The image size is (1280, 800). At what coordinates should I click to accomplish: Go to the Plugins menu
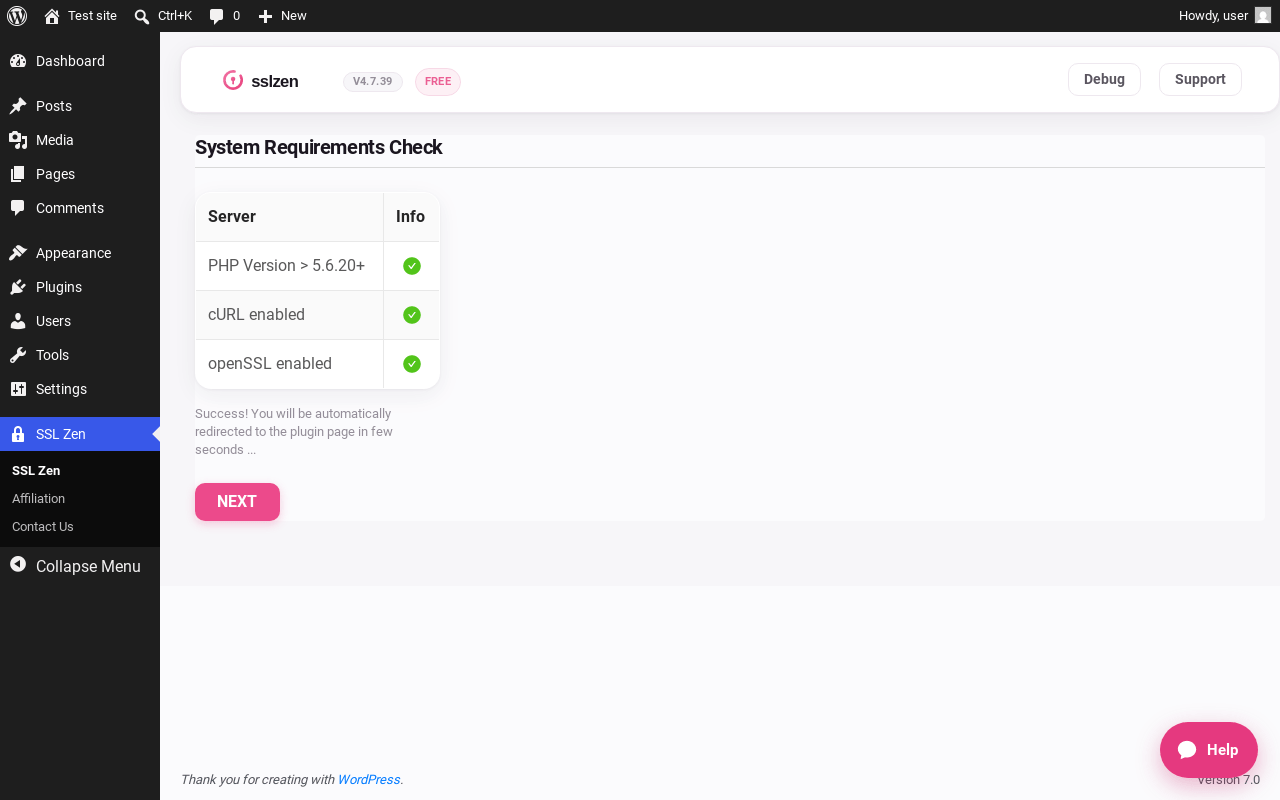coord(80,287)
